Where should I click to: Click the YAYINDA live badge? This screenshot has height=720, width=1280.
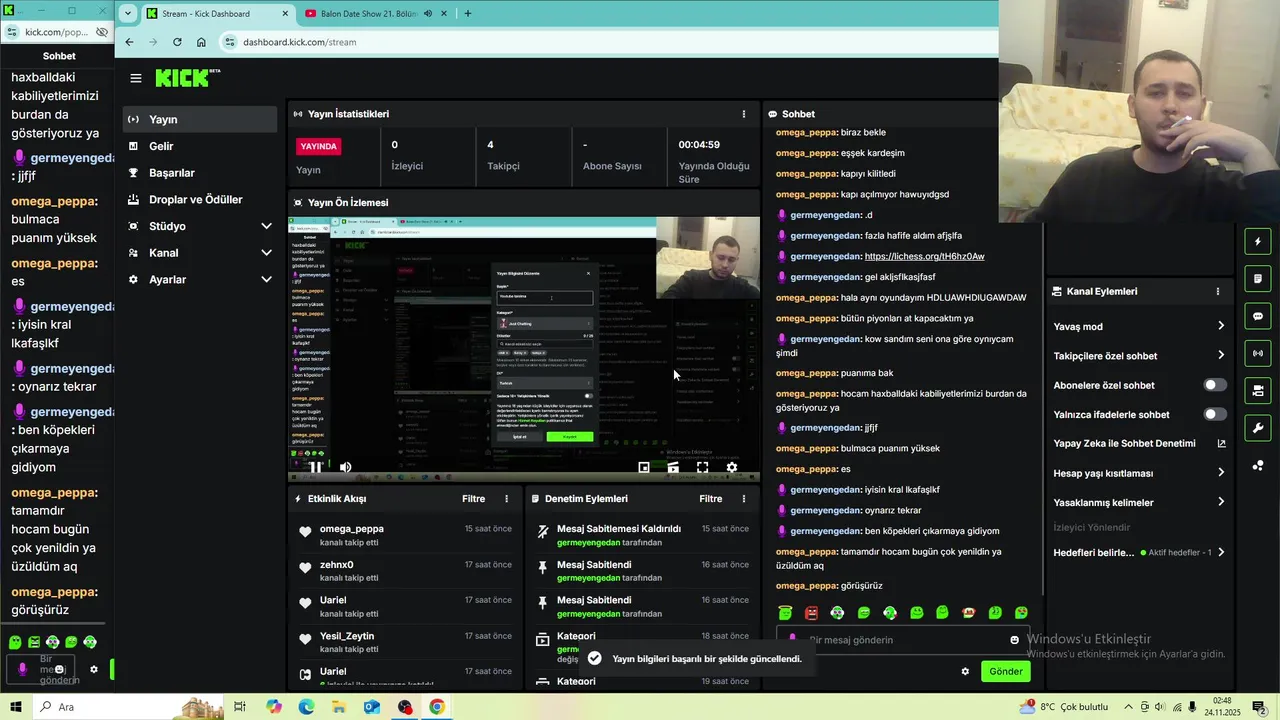tap(318, 146)
